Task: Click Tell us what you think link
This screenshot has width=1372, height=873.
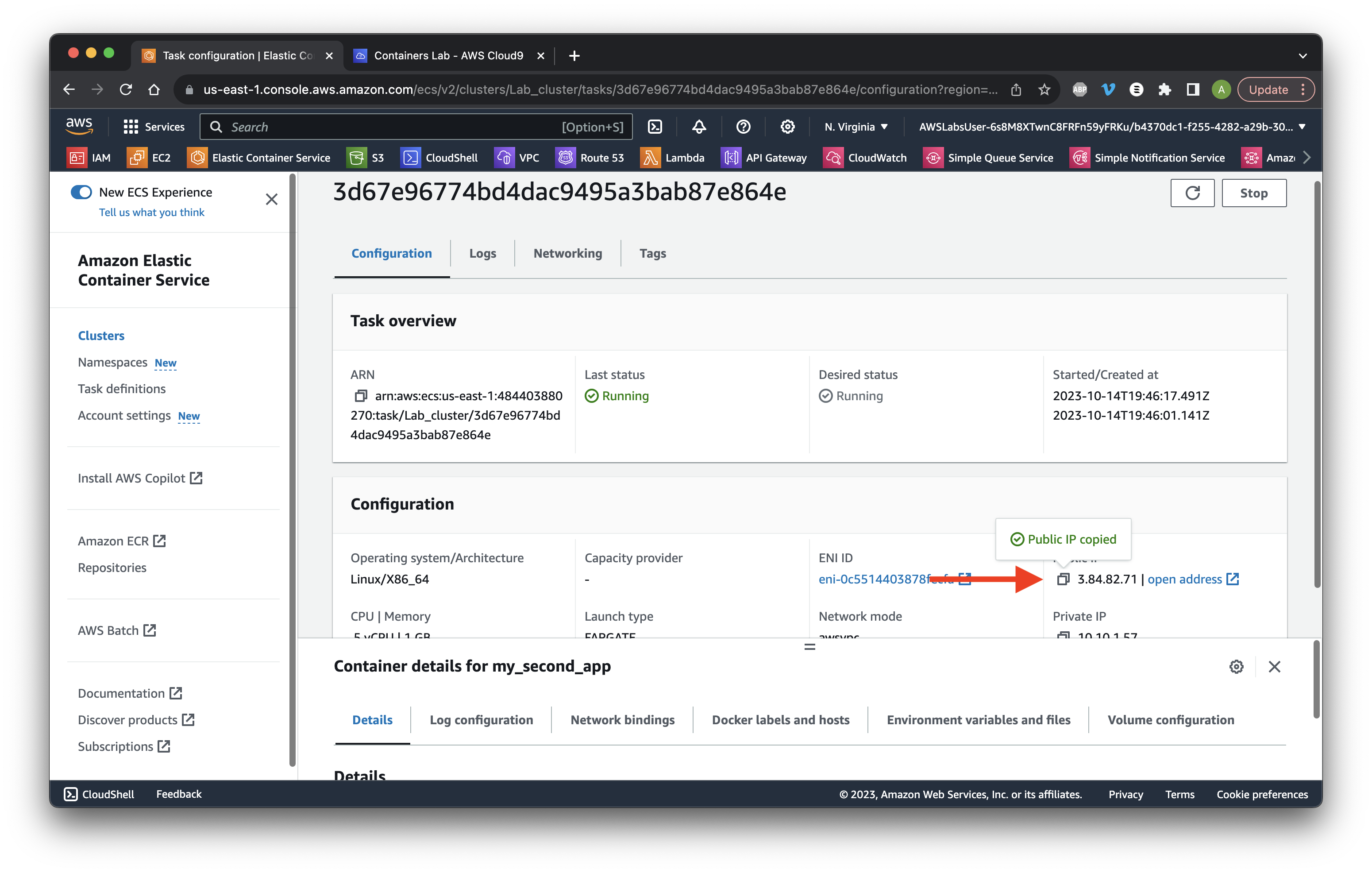Action: click(151, 212)
